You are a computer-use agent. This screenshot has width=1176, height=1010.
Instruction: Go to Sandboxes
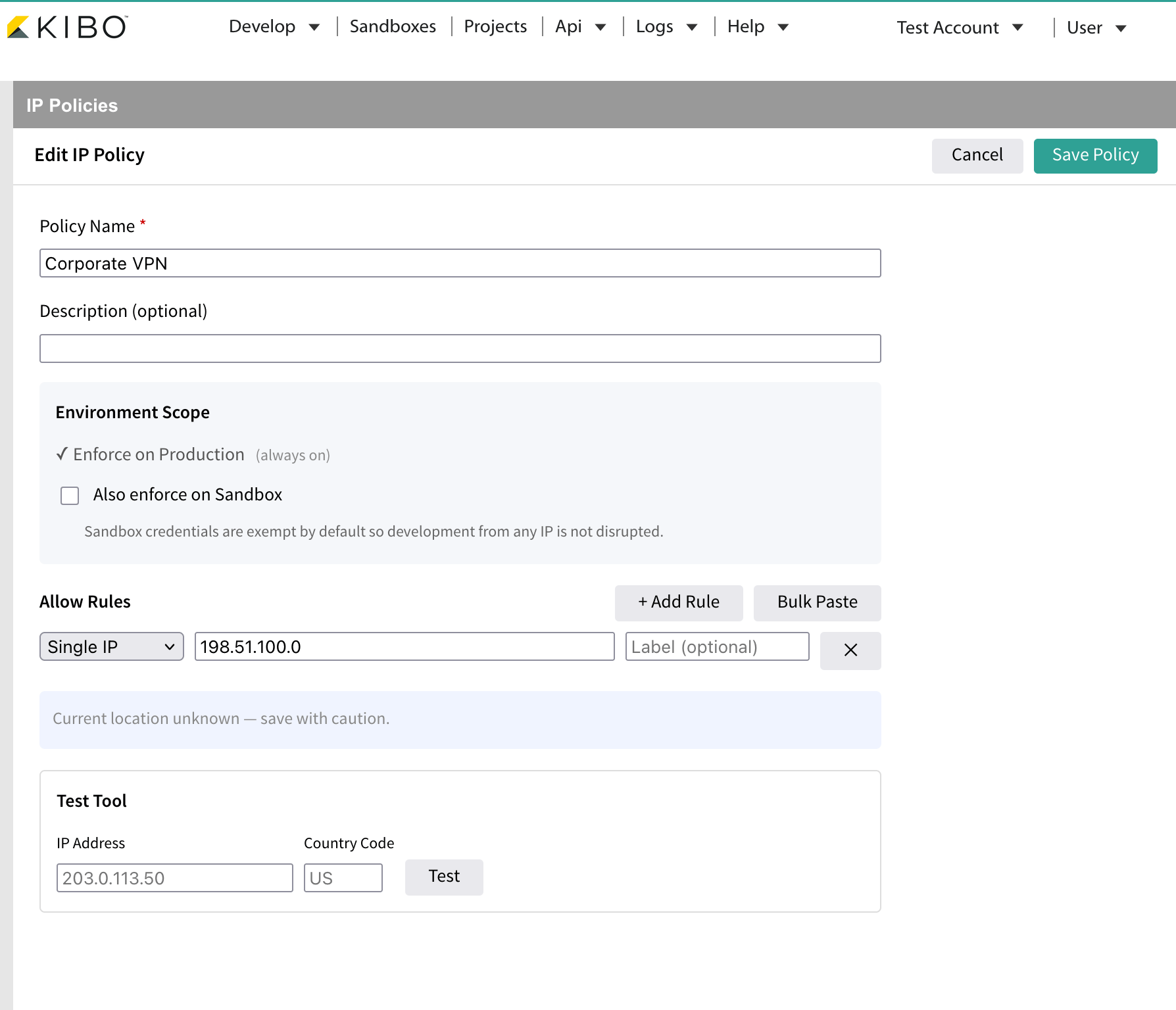point(393,27)
